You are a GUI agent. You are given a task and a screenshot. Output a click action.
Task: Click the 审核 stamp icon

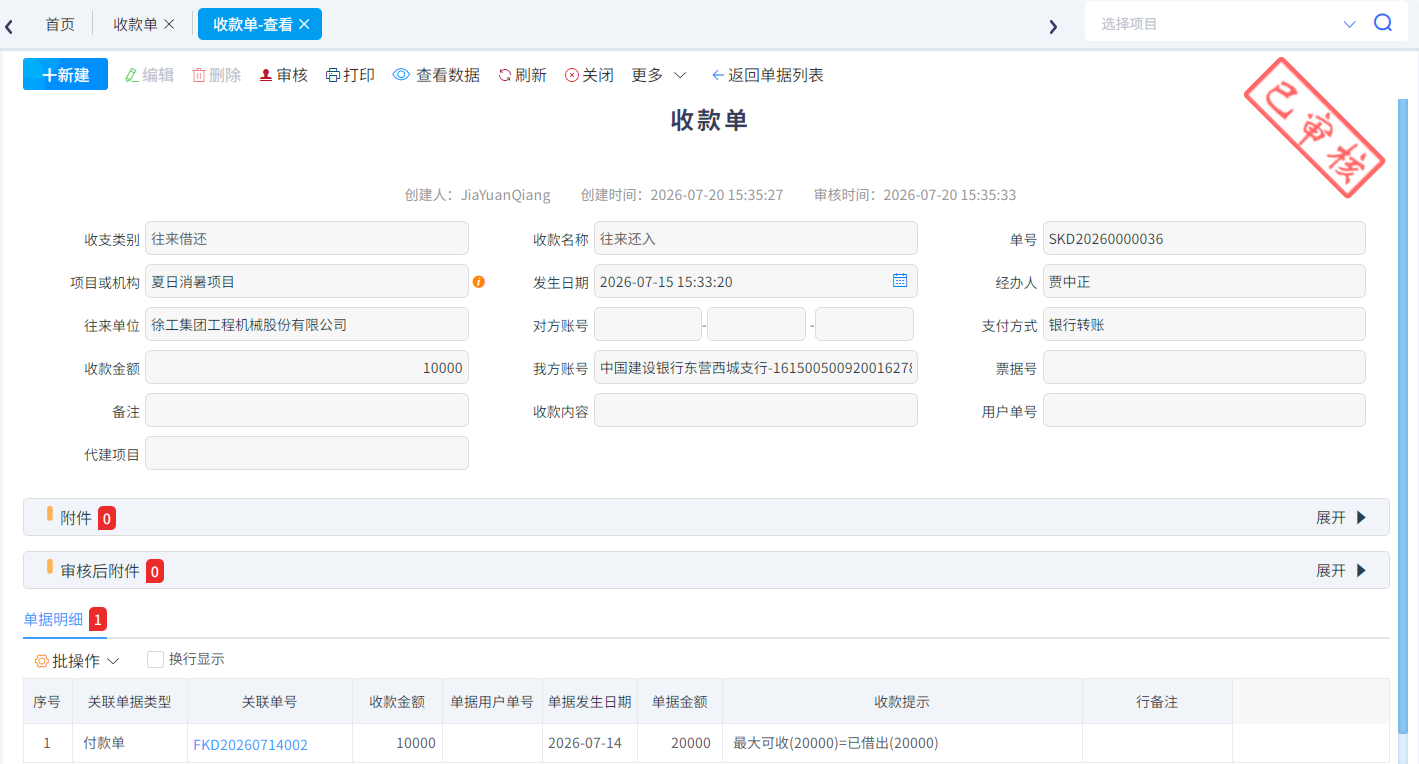coord(266,75)
